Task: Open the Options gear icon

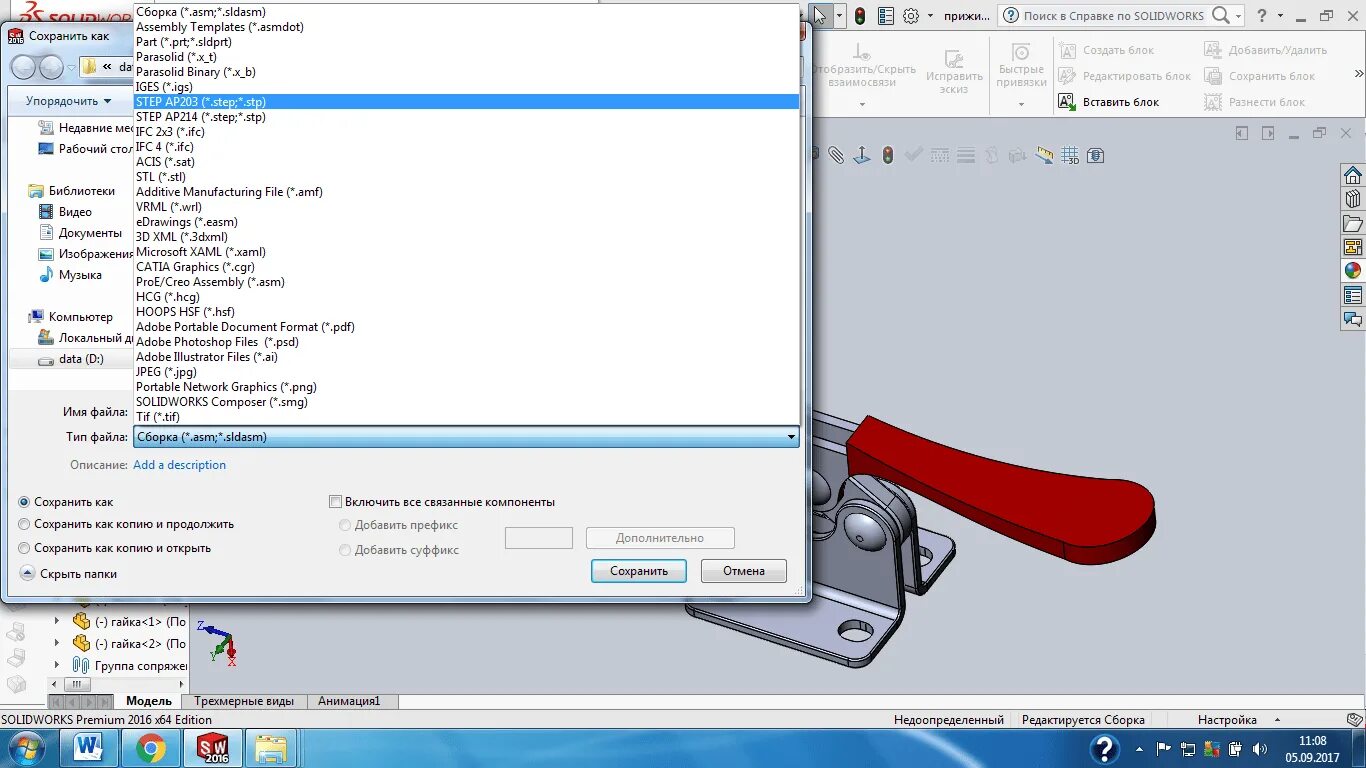Action: (x=911, y=16)
